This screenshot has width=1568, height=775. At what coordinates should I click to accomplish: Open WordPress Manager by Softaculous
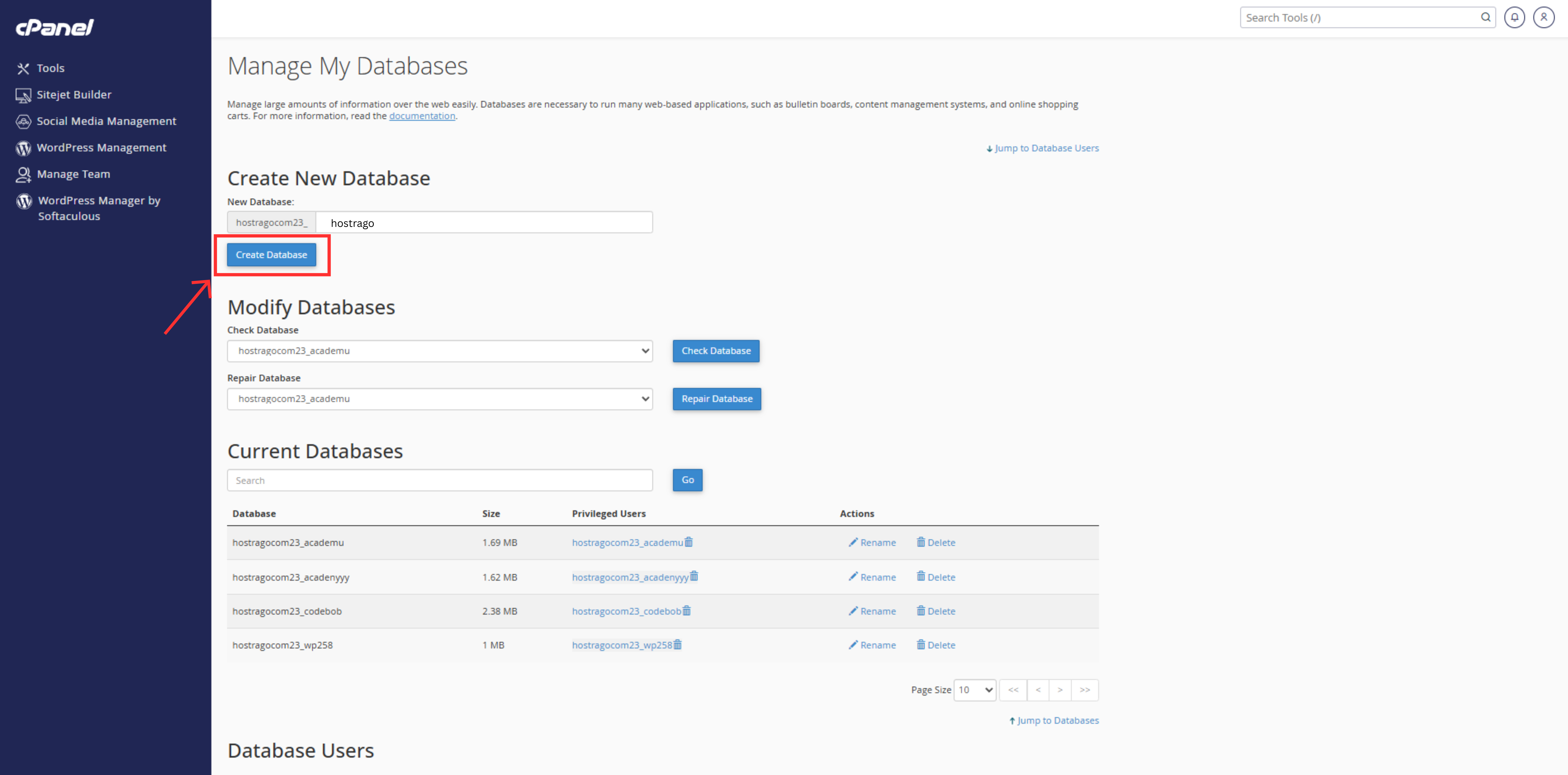coord(88,208)
